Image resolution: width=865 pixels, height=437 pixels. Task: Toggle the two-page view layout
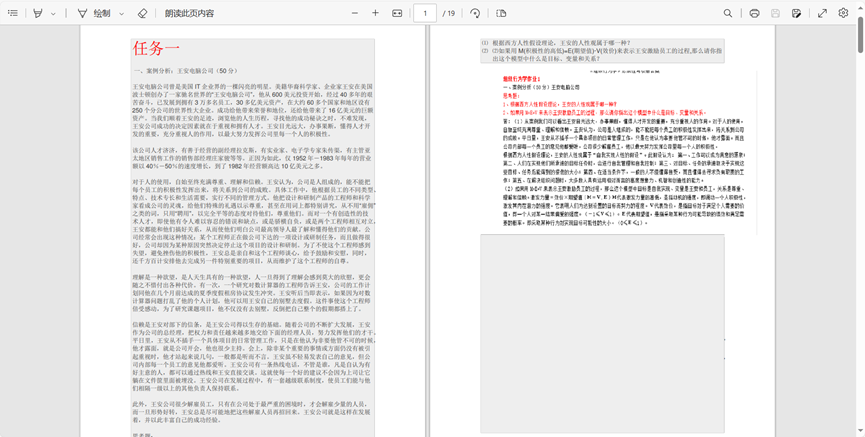click(501, 14)
